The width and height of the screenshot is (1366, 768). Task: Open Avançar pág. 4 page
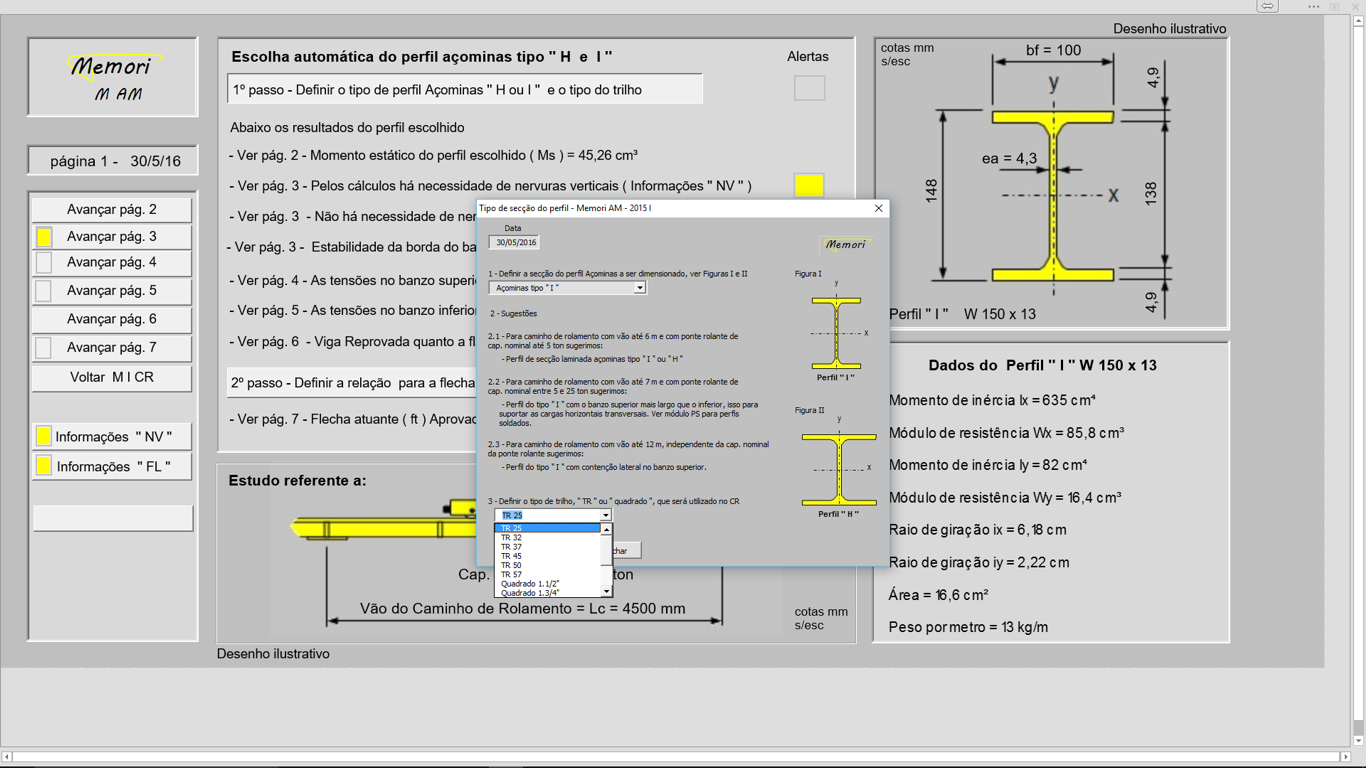click(112, 262)
